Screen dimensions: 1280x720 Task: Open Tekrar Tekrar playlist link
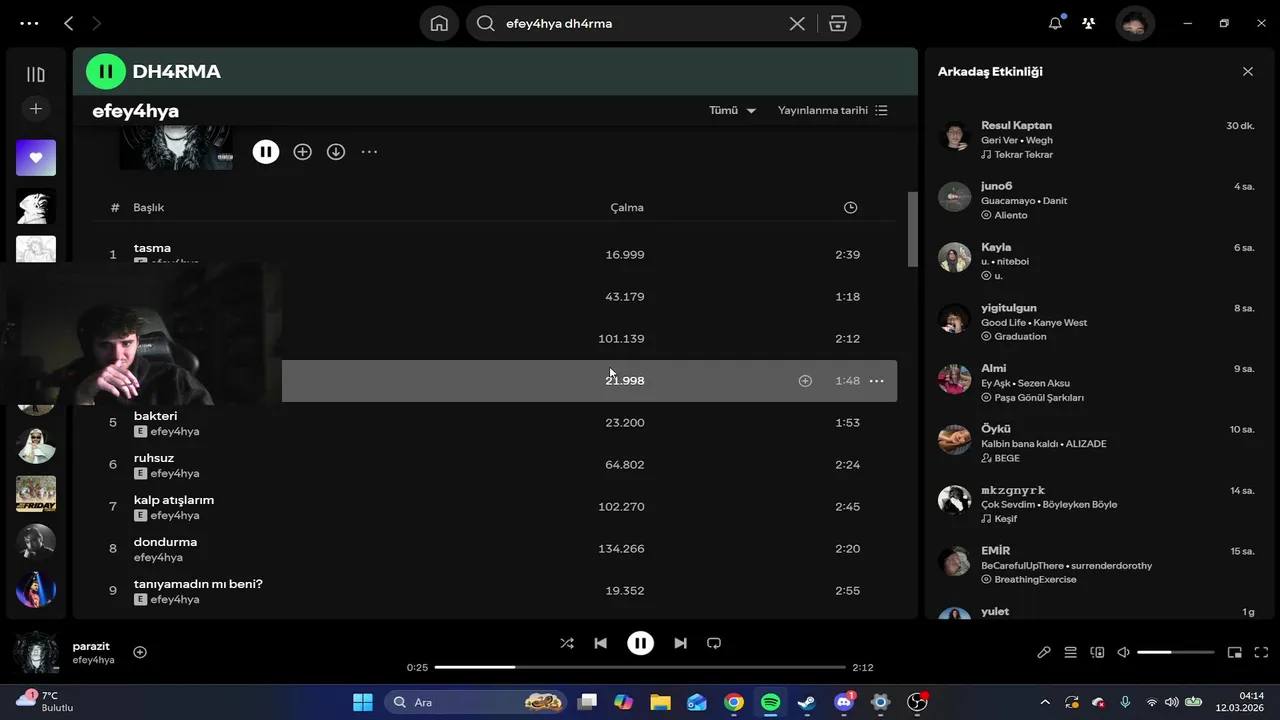pyautogui.click(x=1023, y=155)
